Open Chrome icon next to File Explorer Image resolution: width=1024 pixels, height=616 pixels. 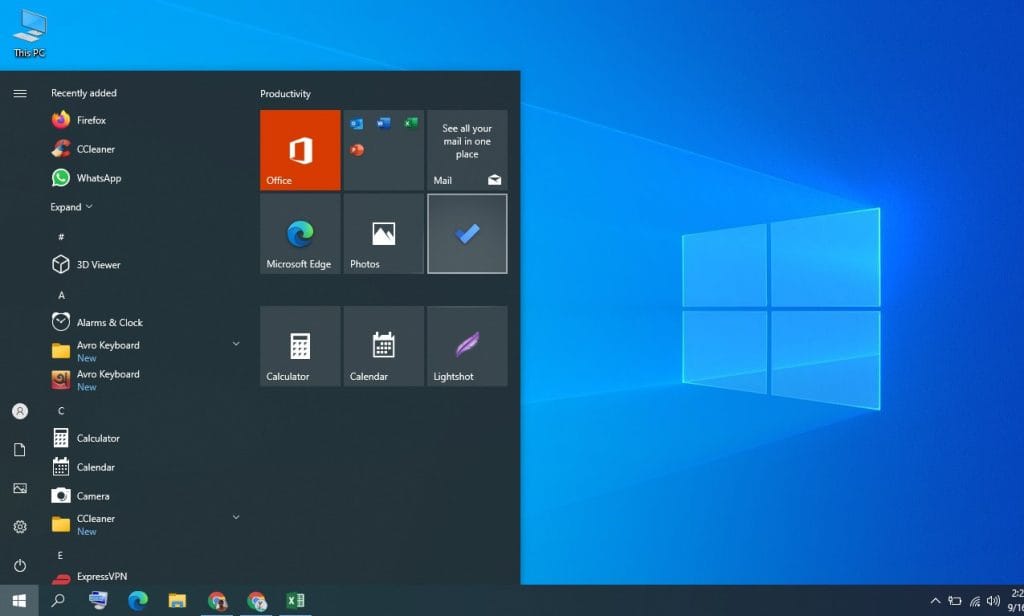[217, 600]
